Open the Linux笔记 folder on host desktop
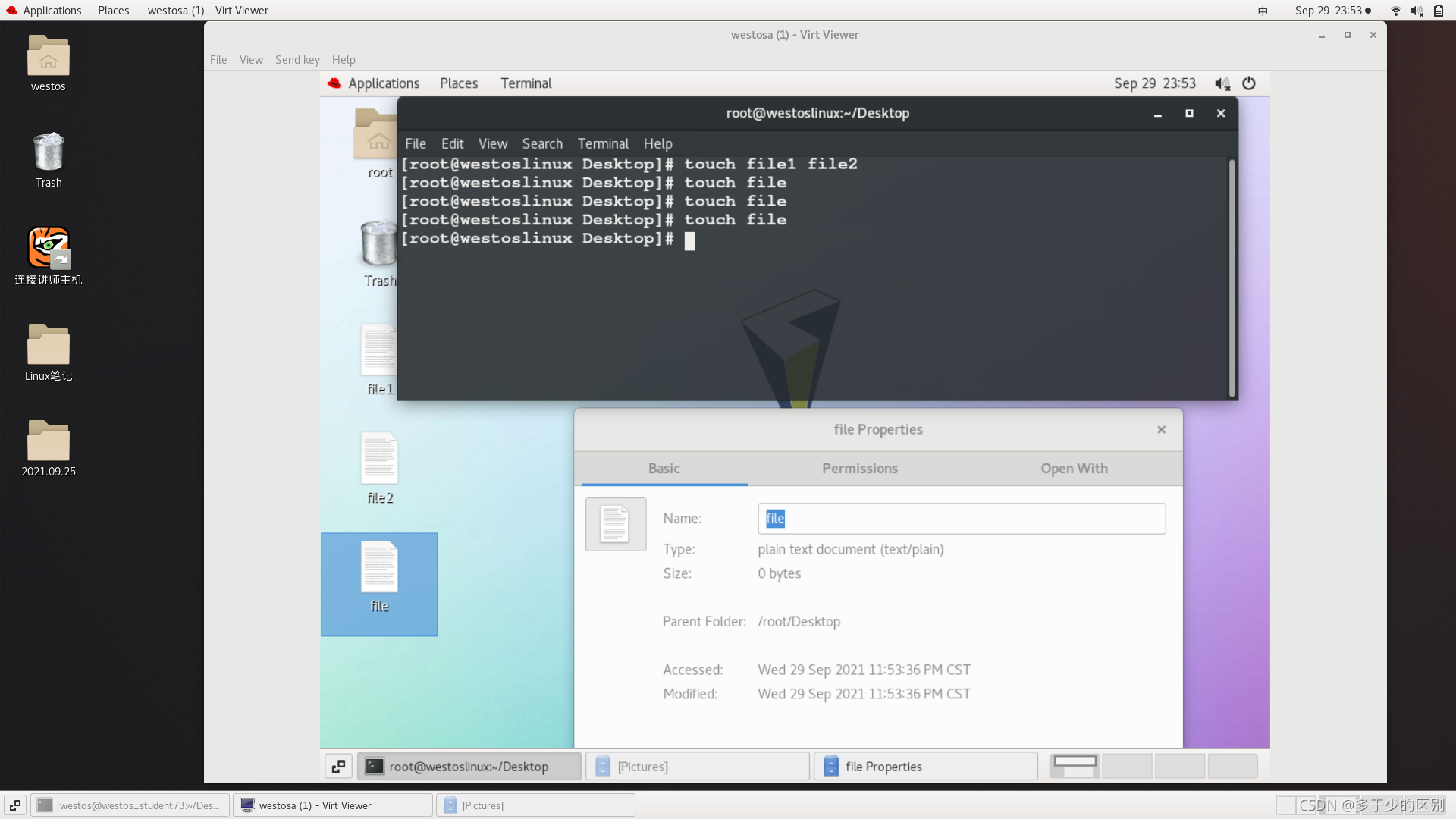The height and width of the screenshot is (819, 1456). [x=49, y=345]
